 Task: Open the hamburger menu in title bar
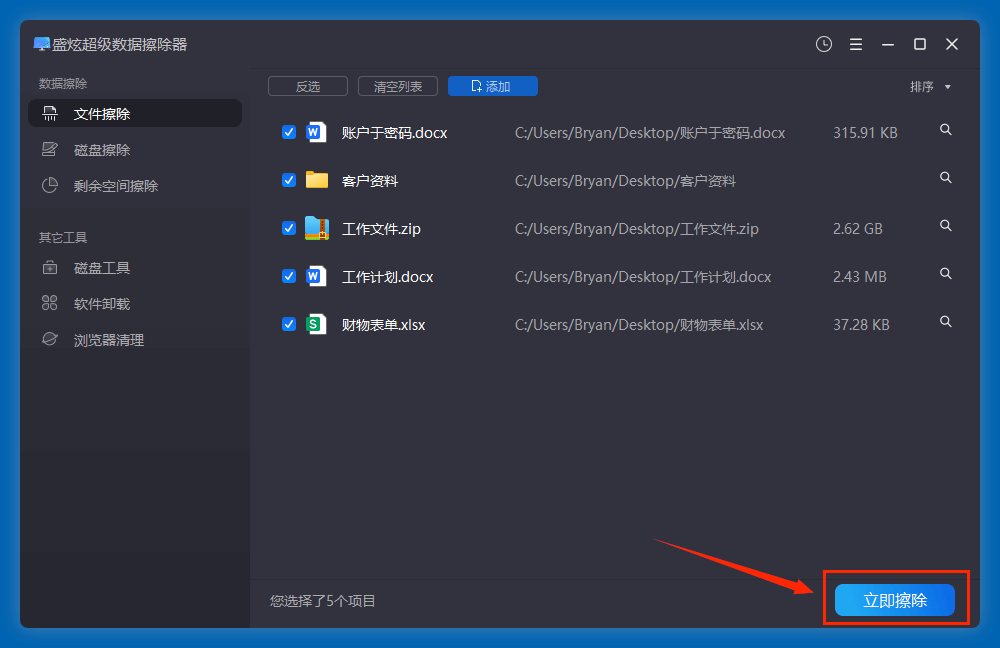coord(856,44)
